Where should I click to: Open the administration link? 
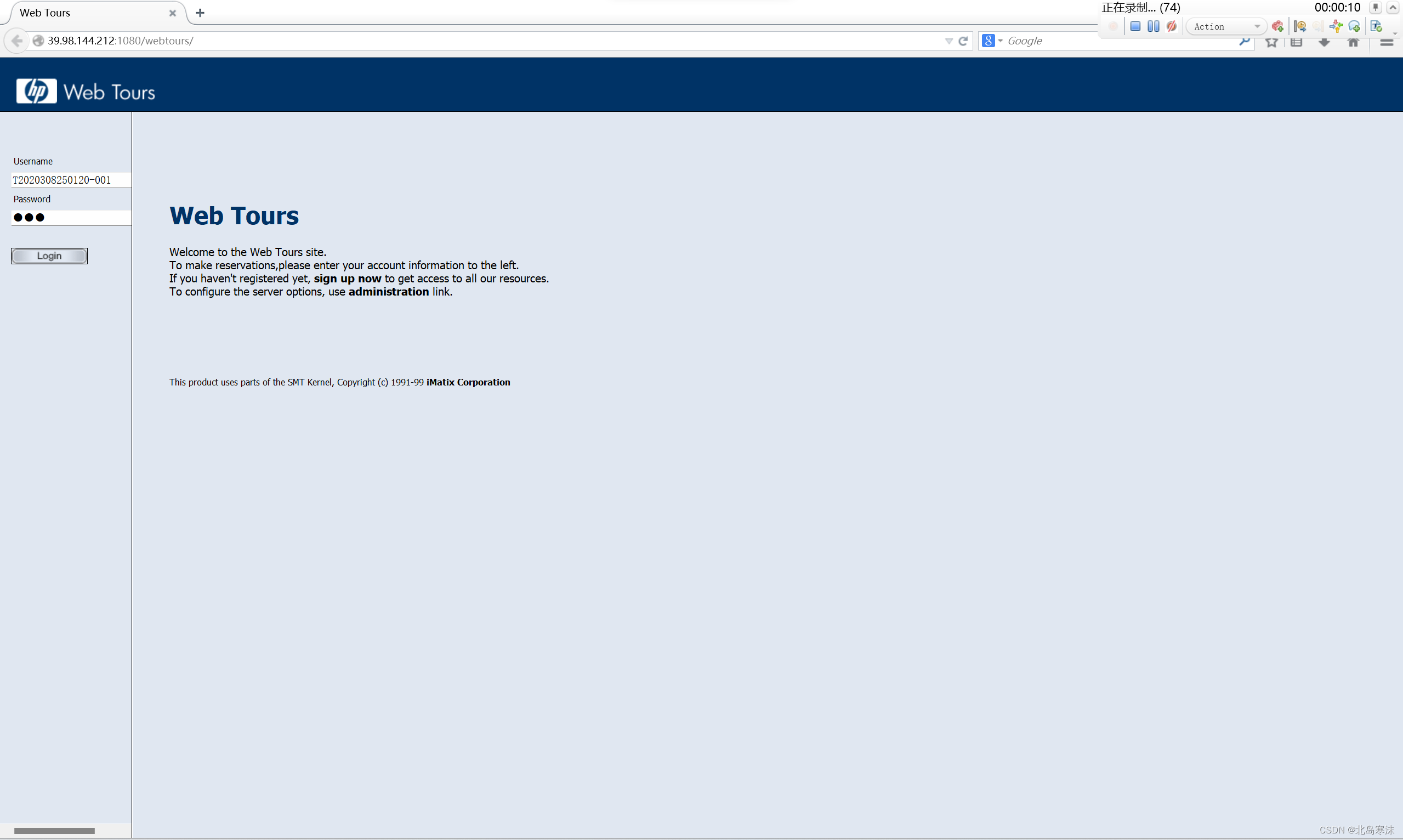[388, 292]
